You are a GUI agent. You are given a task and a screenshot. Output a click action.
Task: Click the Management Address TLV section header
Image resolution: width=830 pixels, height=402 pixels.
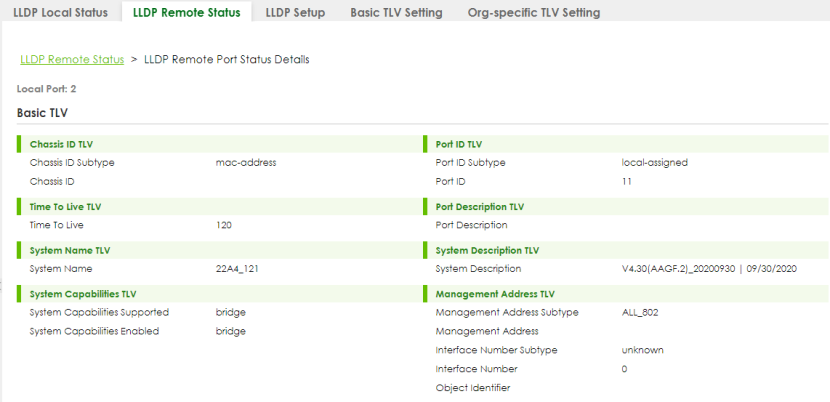pos(494,294)
